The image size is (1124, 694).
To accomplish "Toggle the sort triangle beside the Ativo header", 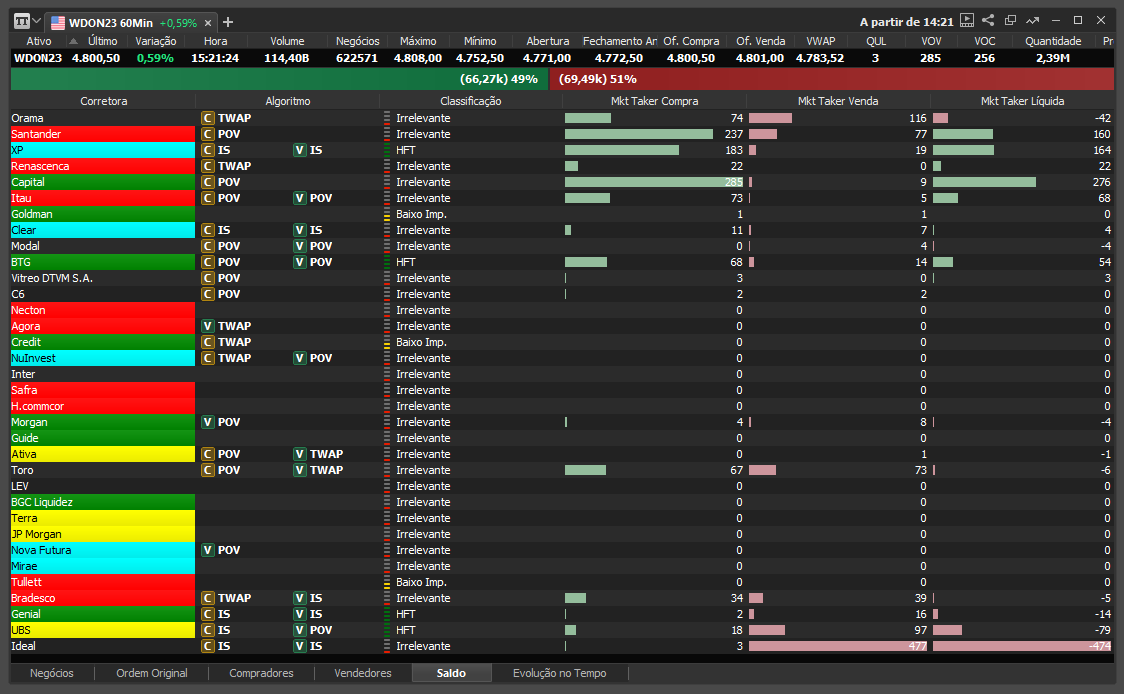I will [73, 41].
